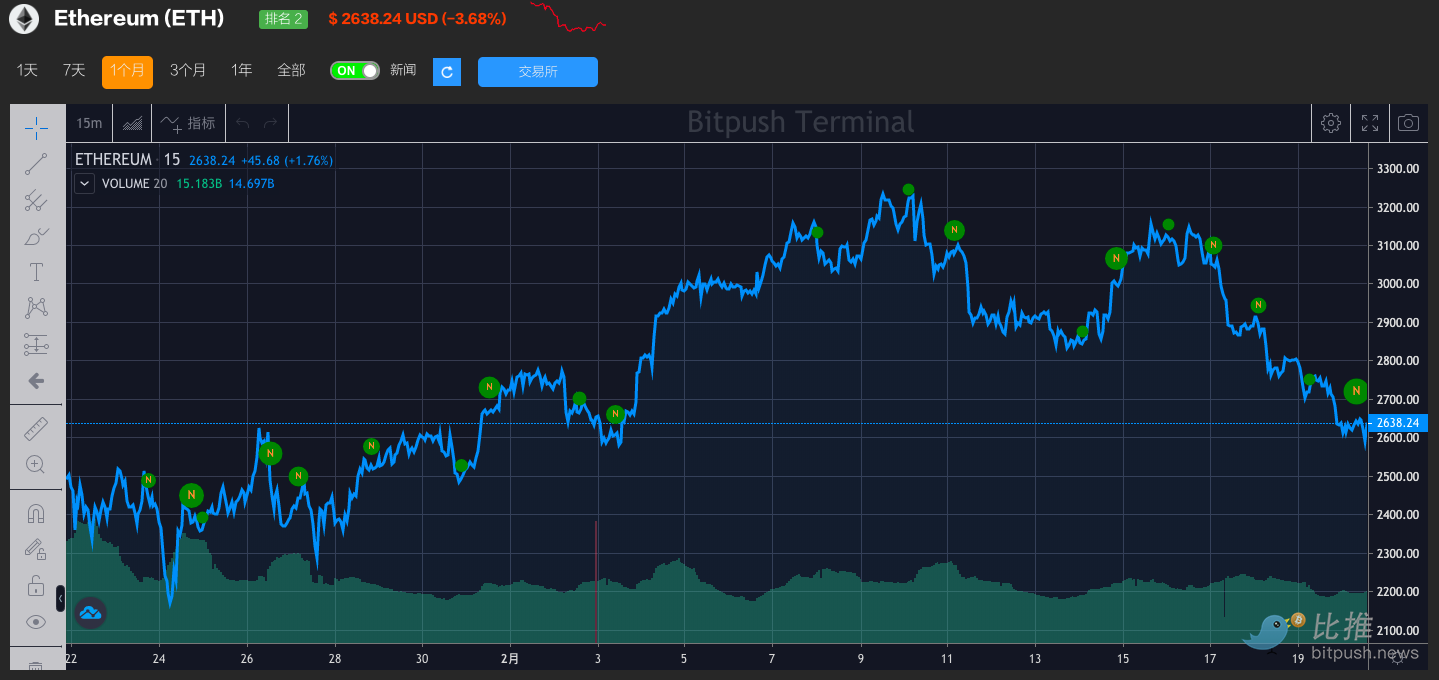Select the trend line drawing tool
This screenshot has width=1439, height=680.
tap(36, 165)
